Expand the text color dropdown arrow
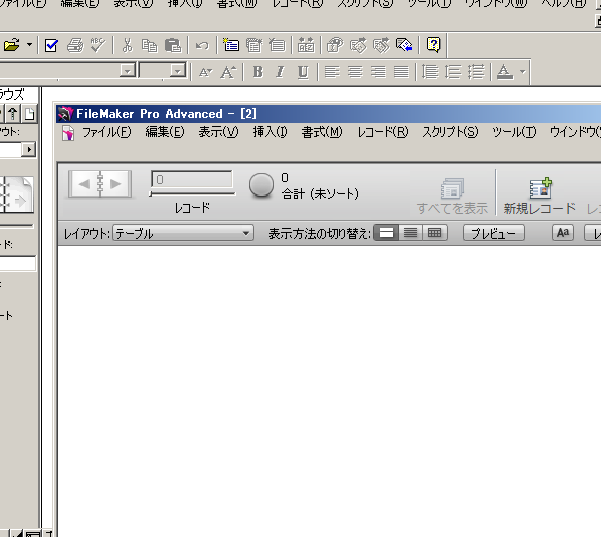 (x=522, y=71)
